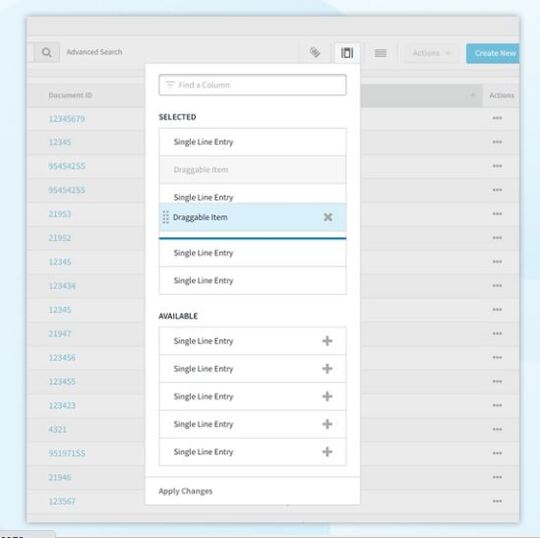Open row actions ellipsis for document 21946
The image size is (540, 538).
click(497, 477)
